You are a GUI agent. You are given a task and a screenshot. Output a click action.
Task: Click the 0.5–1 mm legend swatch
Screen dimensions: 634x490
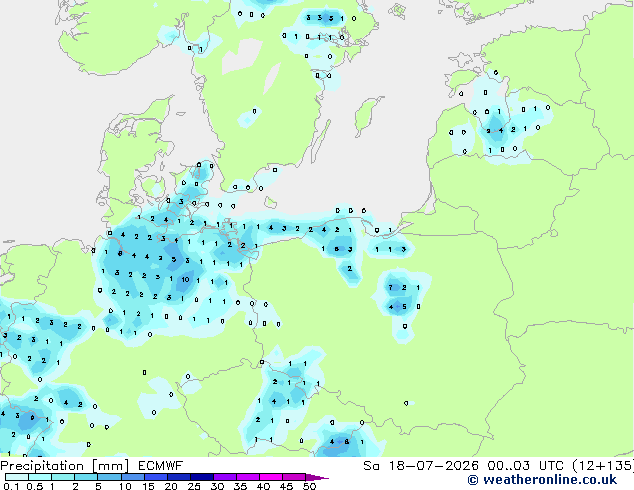tap(40, 477)
